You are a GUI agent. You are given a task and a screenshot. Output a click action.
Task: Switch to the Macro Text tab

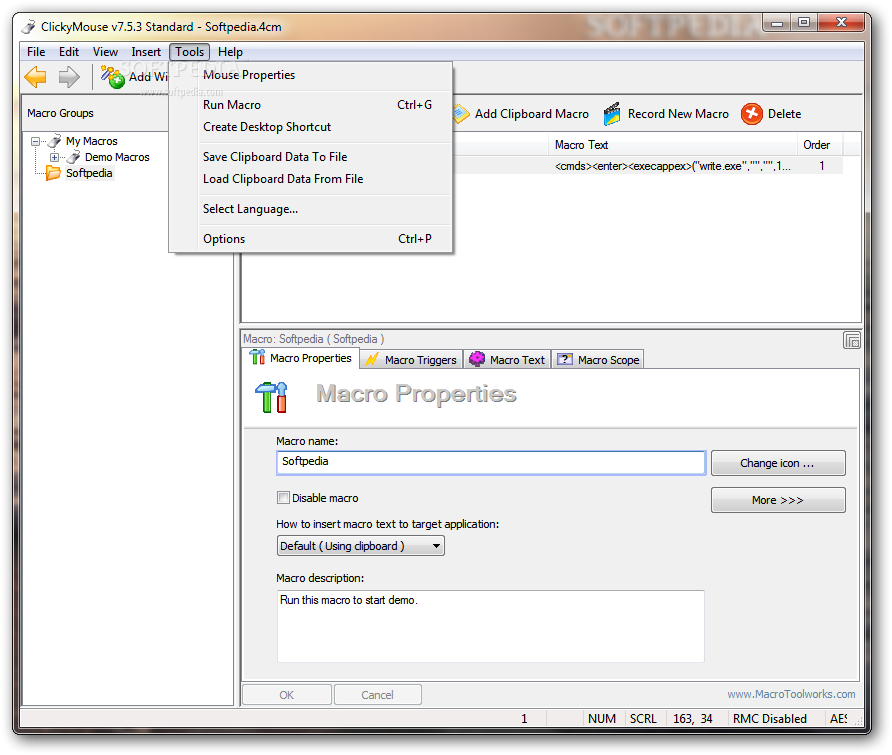[507, 360]
